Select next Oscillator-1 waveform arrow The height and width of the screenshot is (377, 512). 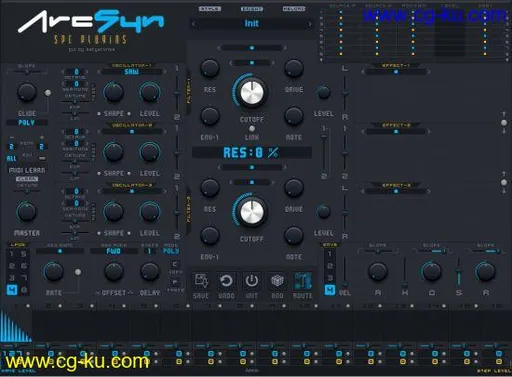pos(165,72)
